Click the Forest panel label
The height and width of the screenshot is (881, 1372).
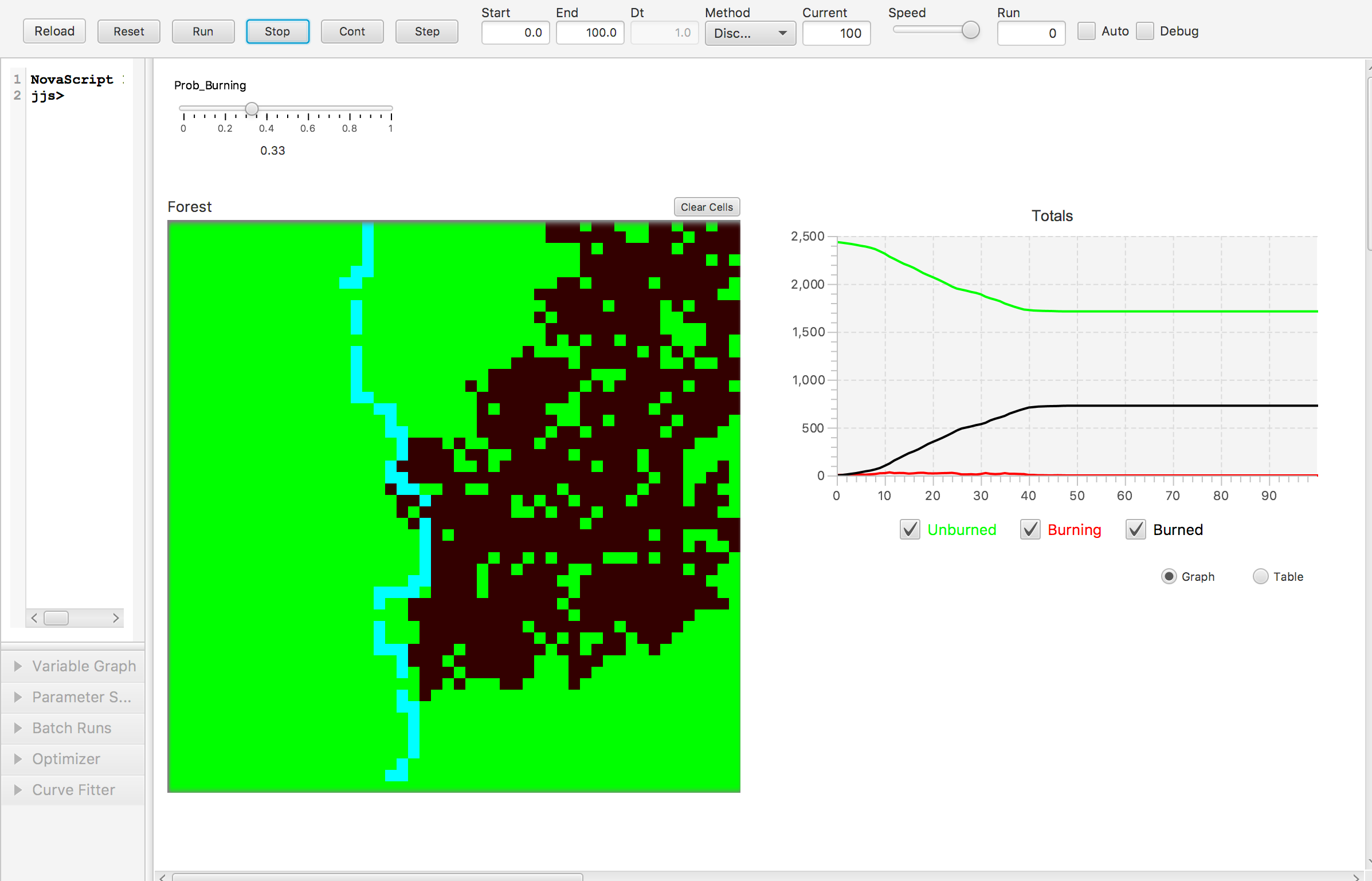point(190,207)
